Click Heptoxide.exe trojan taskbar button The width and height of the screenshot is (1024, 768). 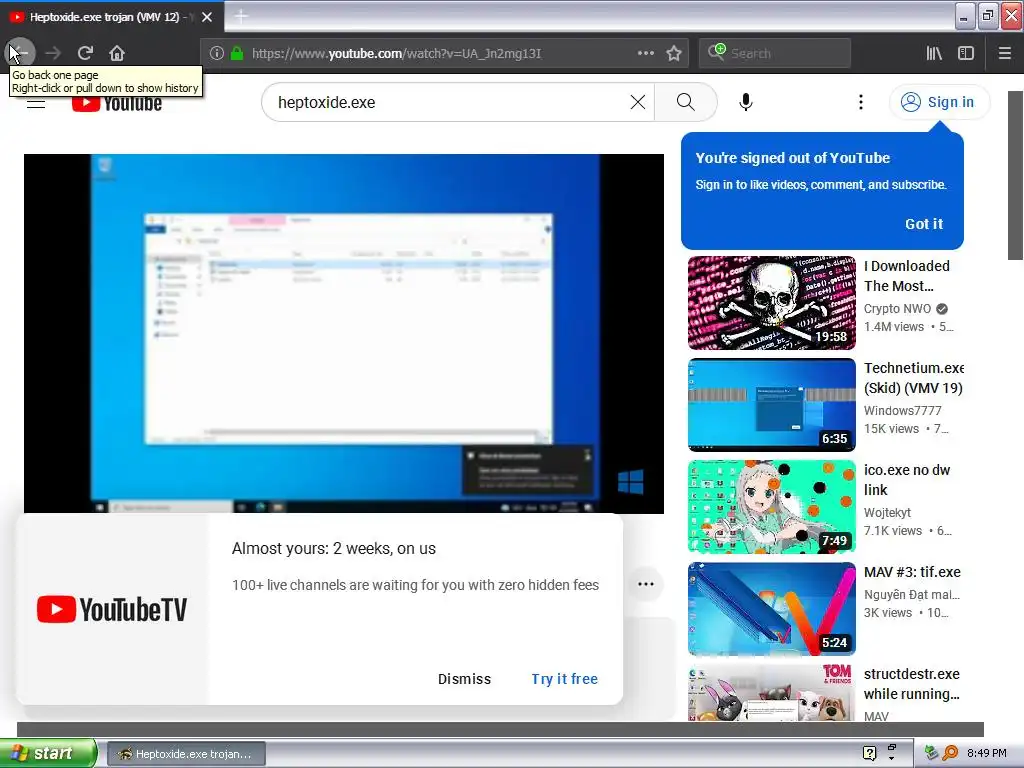pyautogui.click(x=186, y=754)
